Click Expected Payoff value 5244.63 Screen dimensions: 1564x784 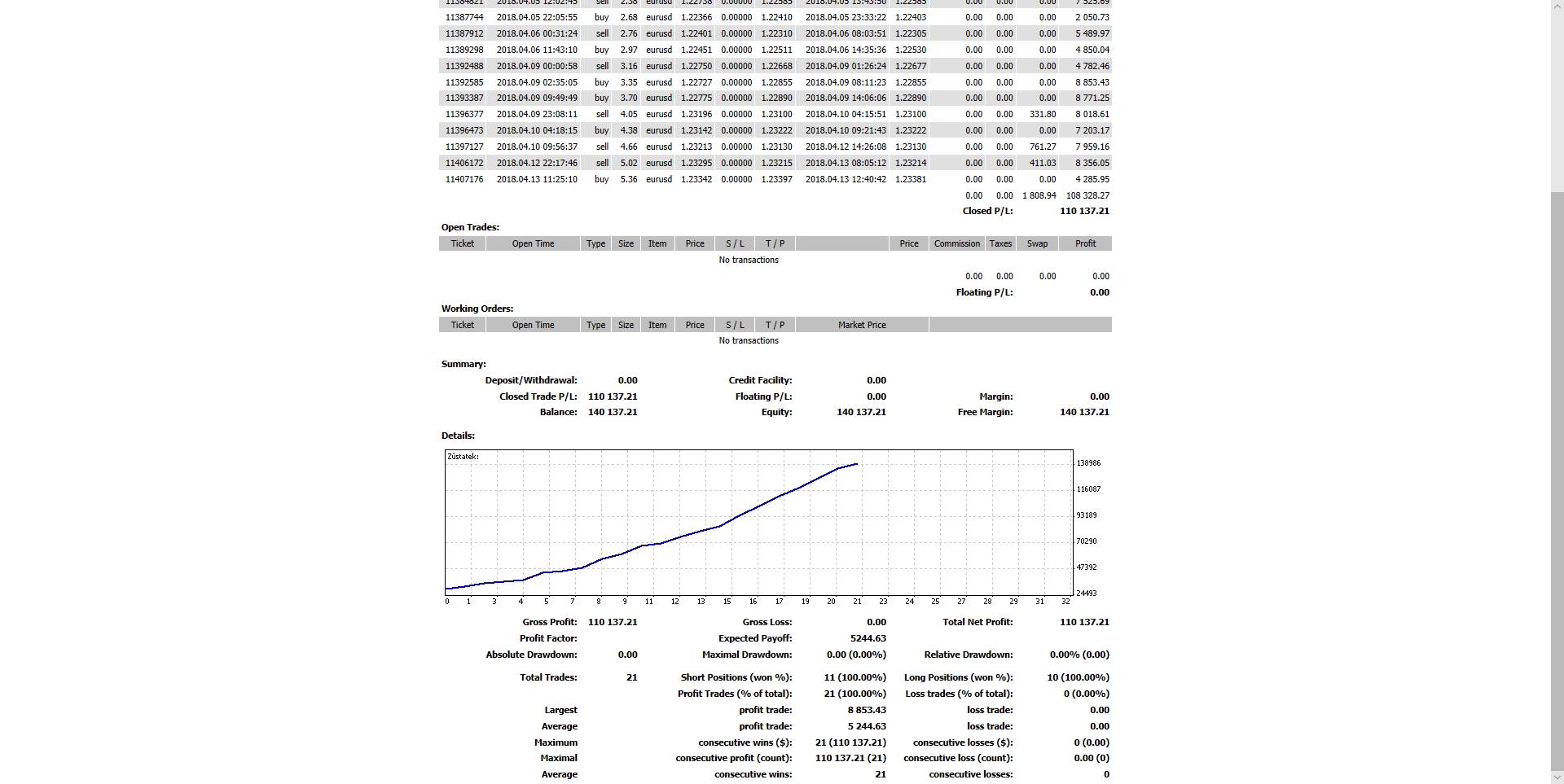coord(868,638)
